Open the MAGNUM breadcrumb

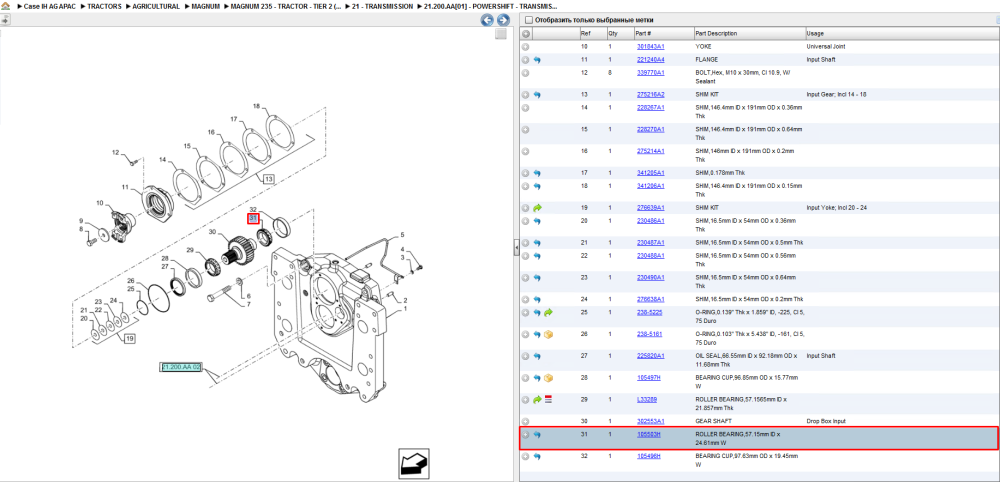pyautogui.click(x=205, y=6)
